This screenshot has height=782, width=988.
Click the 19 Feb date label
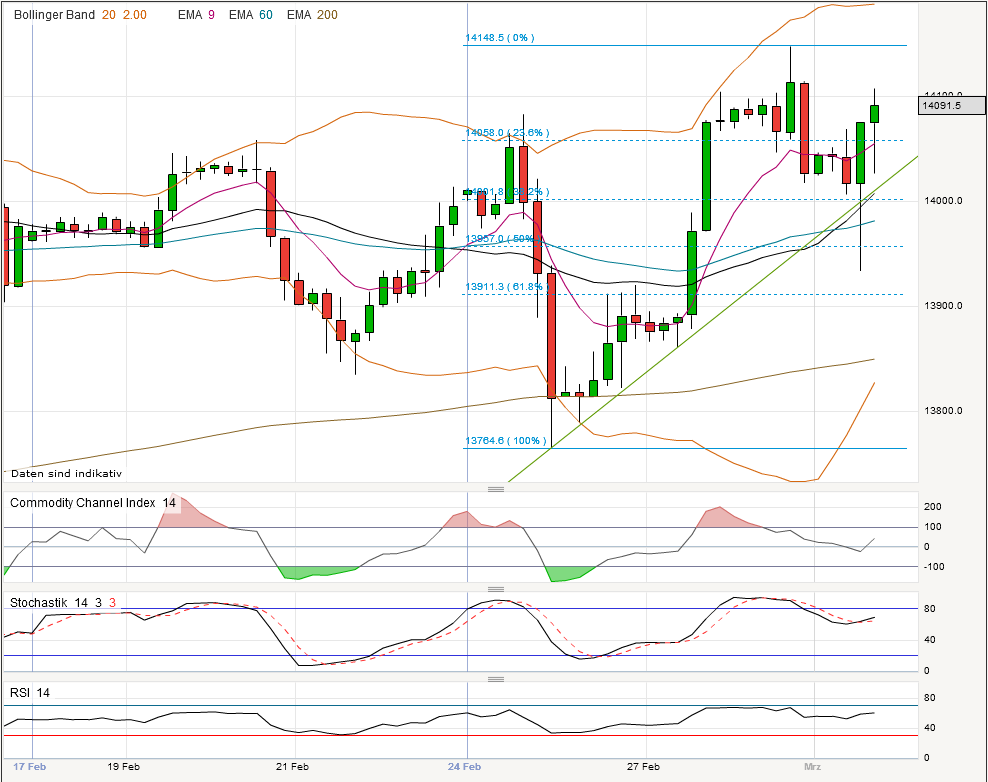(124, 766)
